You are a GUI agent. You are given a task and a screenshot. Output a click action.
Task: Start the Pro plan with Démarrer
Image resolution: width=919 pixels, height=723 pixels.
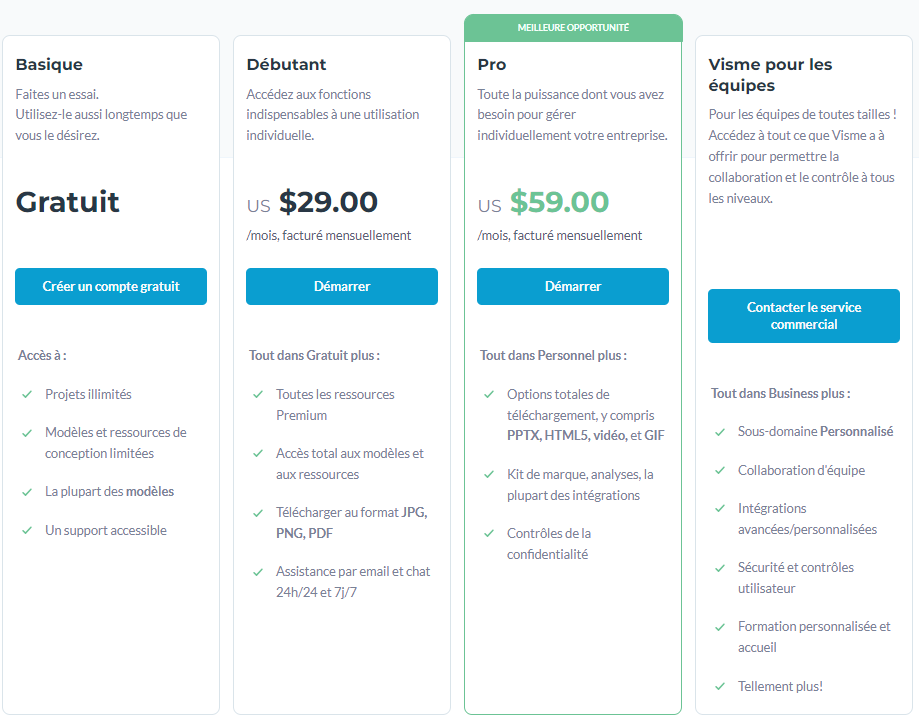coord(573,287)
